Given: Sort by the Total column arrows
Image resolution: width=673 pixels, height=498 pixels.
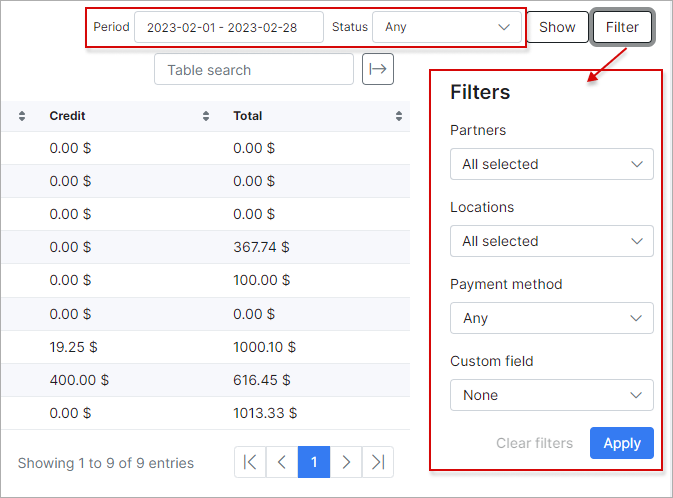Looking at the screenshot, I should pos(399,116).
